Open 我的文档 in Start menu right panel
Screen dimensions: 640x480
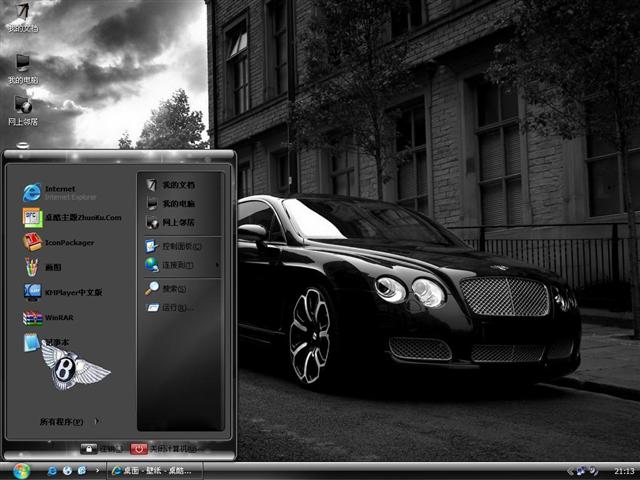[x=177, y=185]
